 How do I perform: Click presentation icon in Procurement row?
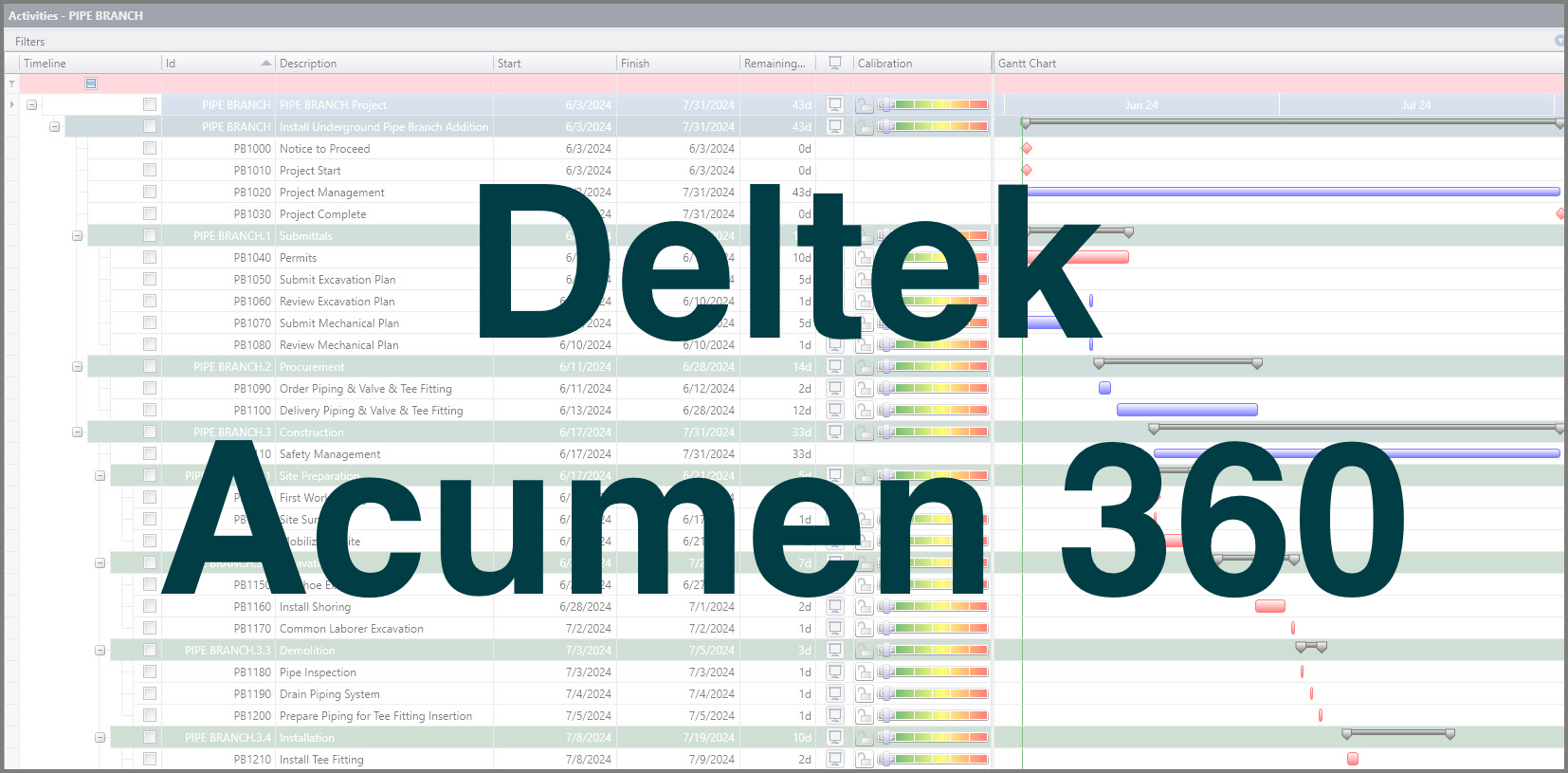tap(835, 366)
